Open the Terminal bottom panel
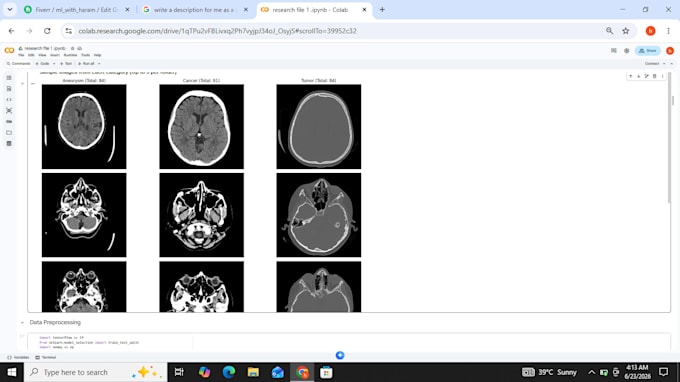The height and width of the screenshot is (382, 680). coord(46,358)
